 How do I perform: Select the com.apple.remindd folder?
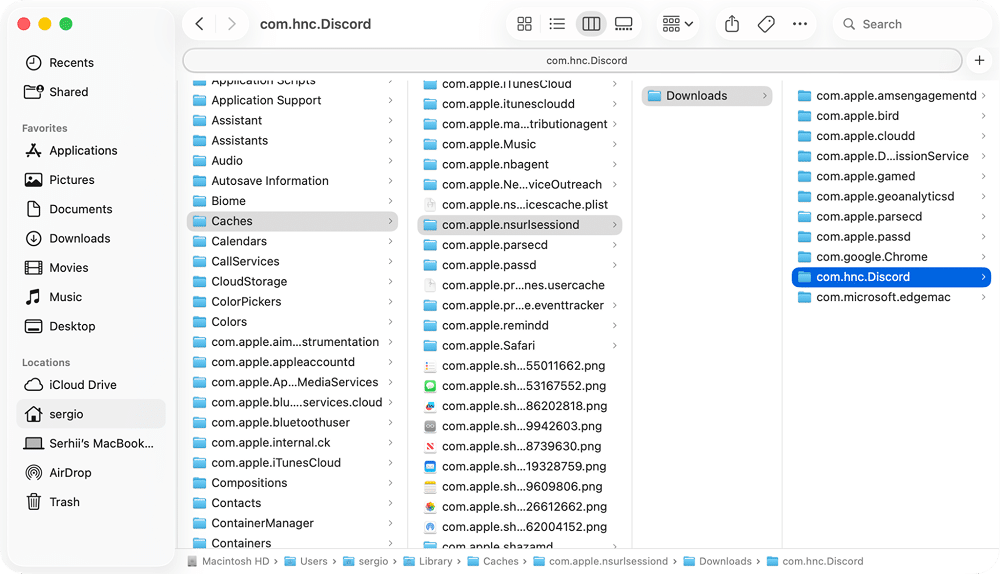(x=520, y=325)
